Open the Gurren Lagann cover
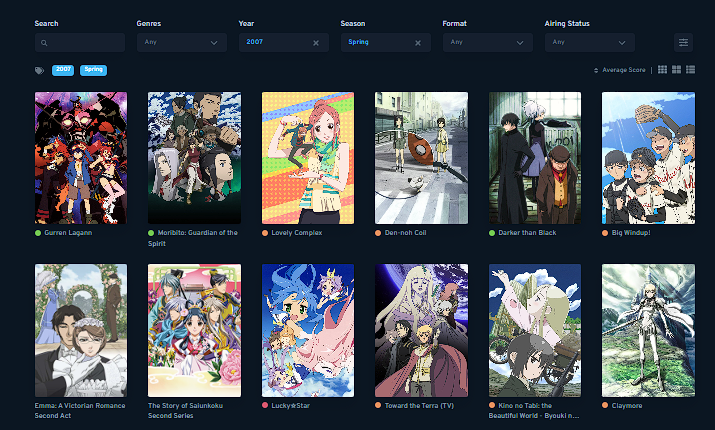Screen dimensions: 715x430 point(81,158)
